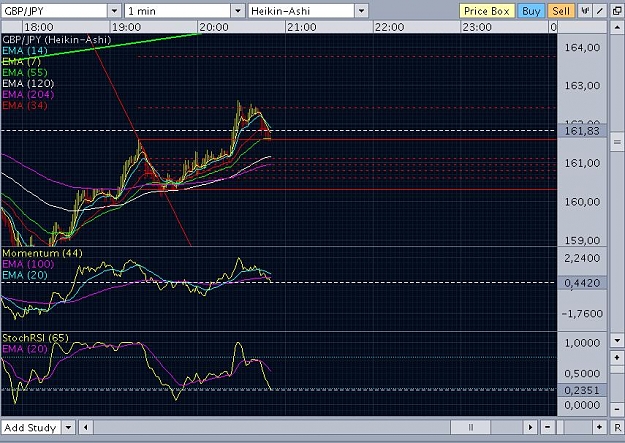Click the 160,00 price axis label

click(582, 201)
